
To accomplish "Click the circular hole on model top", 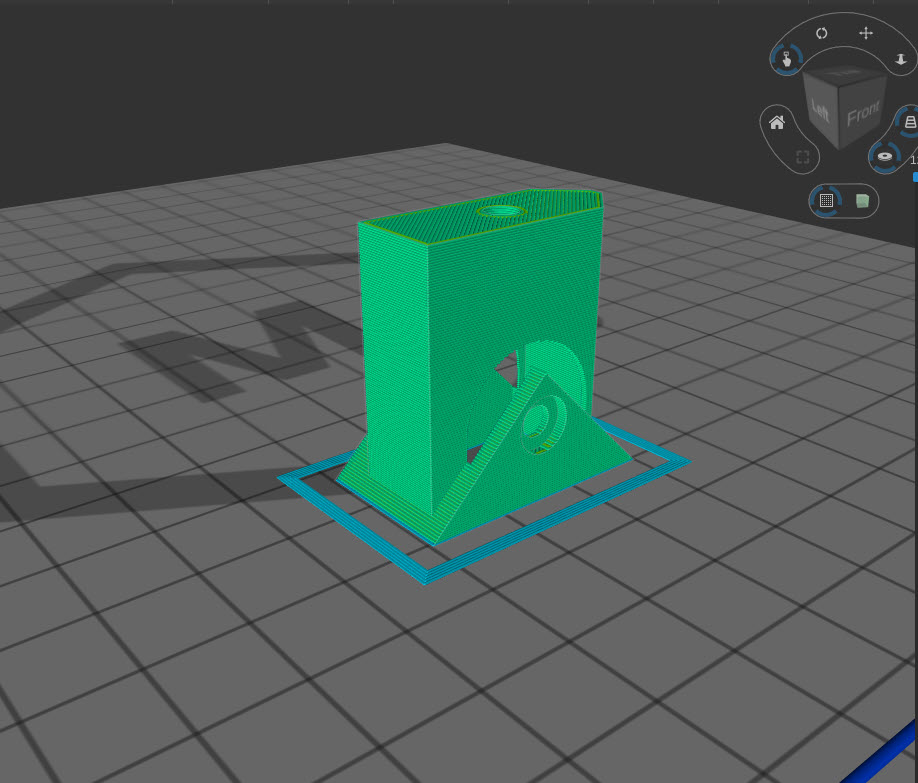I will [x=501, y=211].
